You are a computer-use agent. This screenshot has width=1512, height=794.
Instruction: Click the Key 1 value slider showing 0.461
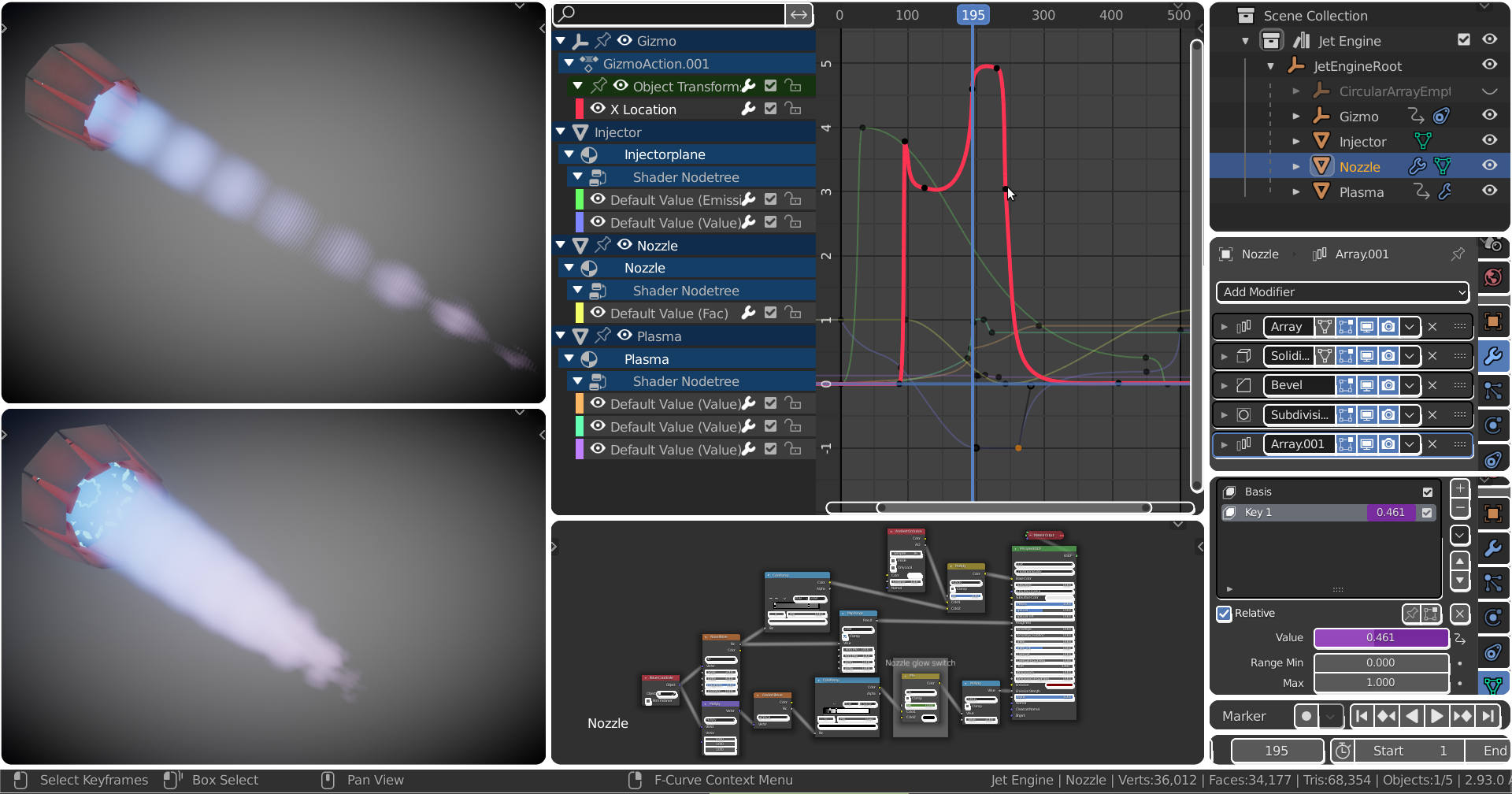point(1392,512)
